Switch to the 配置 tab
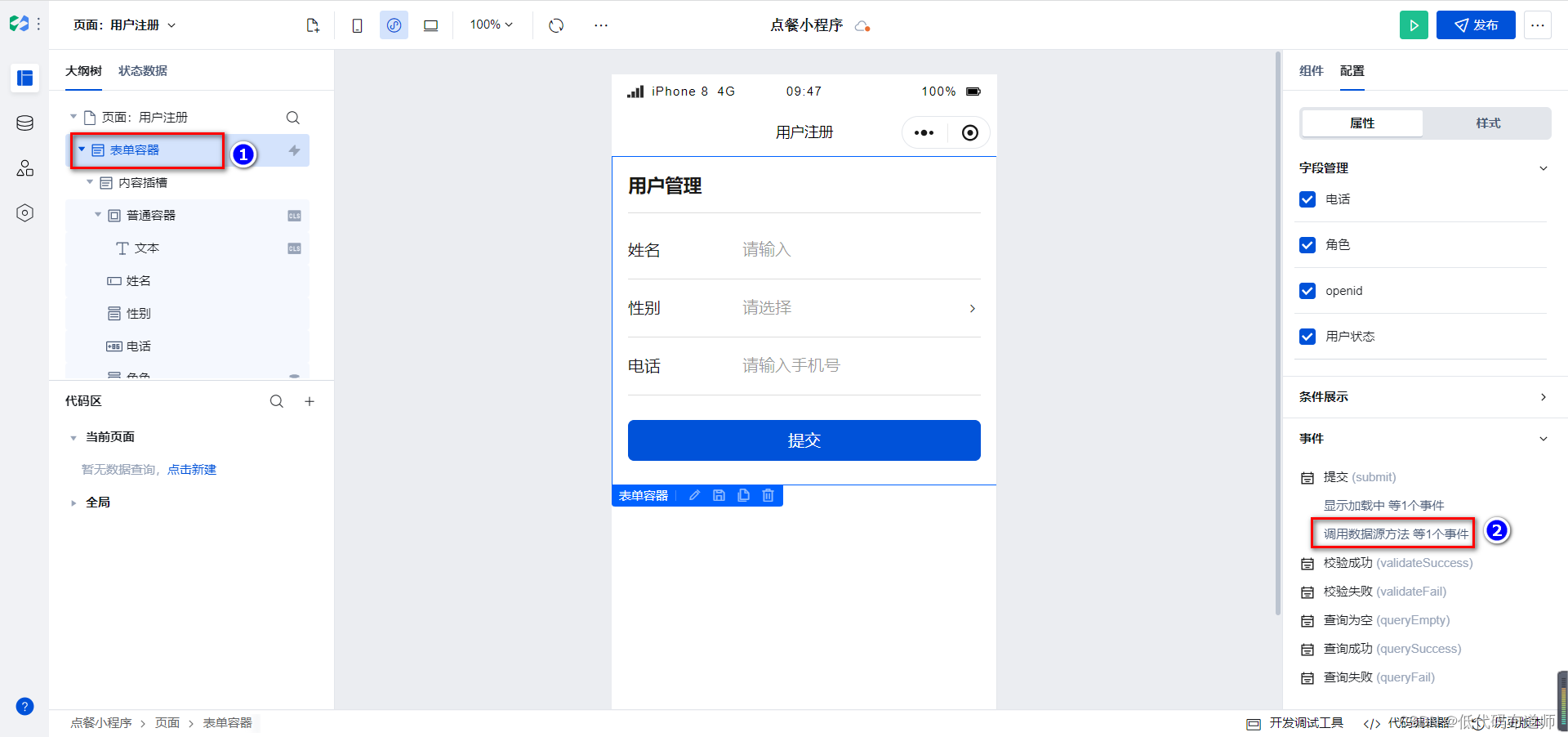Image resolution: width=1568 pixels, height=737 pixels. pyautogui.click(x=1352, y=71)
